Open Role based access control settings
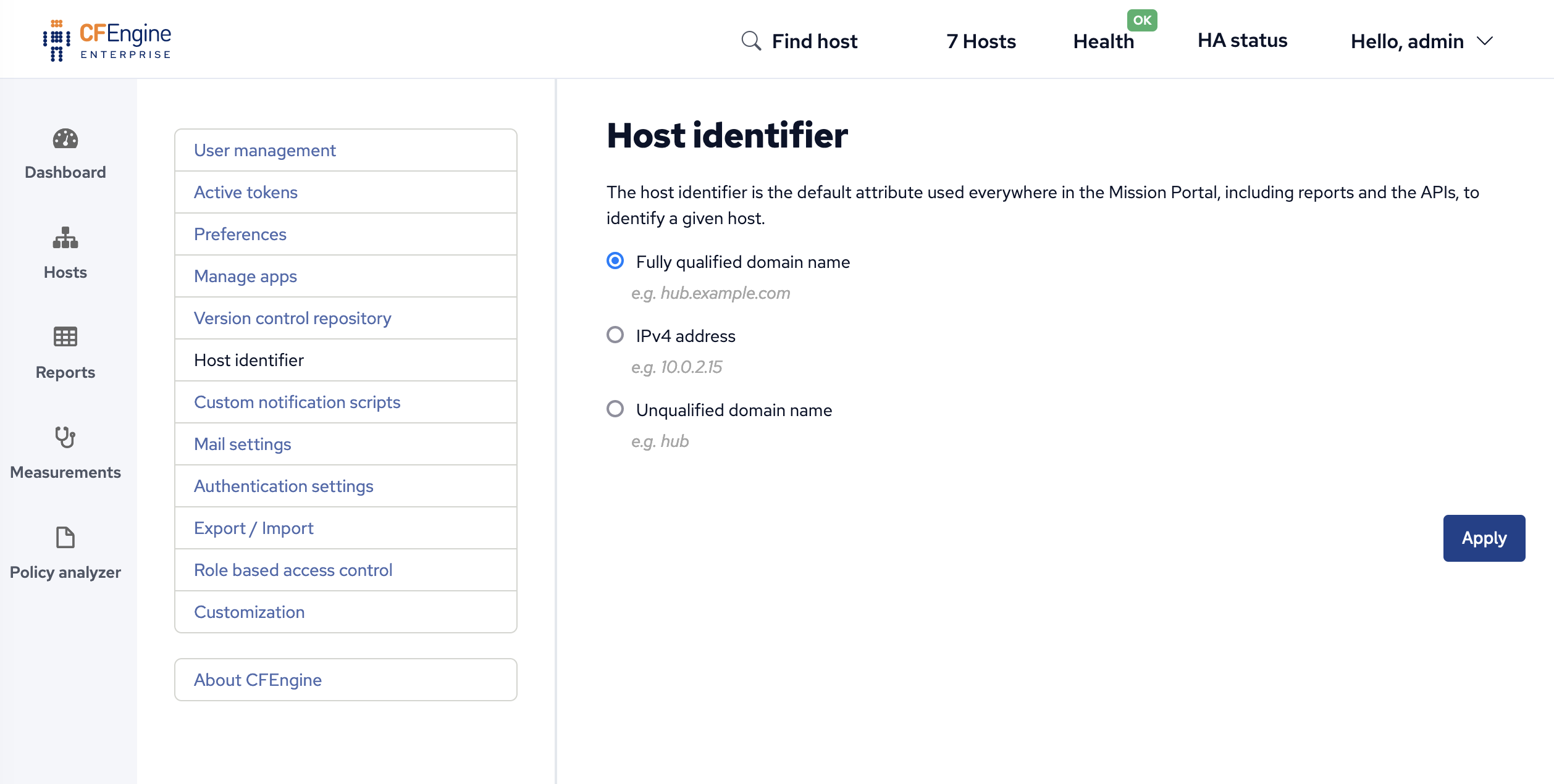Image resolution: width=1554 pixels, height=784 pixels. (293, 570)
